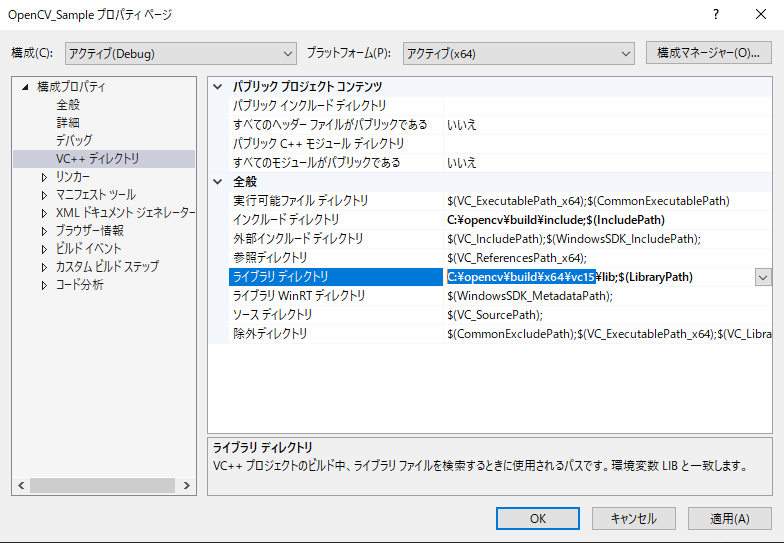Image resolution: width=784 pixels, height=543 pixels.
Task: Click $(CommonExcludePath) value cell
Action: point(608,334)
